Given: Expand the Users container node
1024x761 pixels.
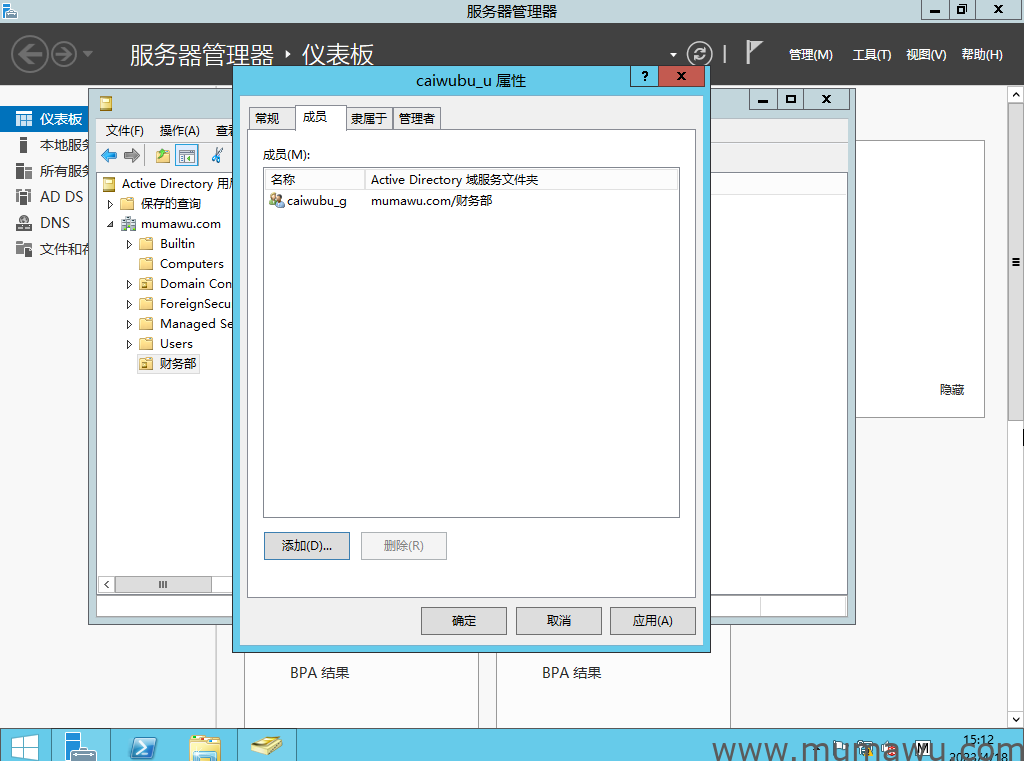Looking at the screenshot, I should [129, 344].
